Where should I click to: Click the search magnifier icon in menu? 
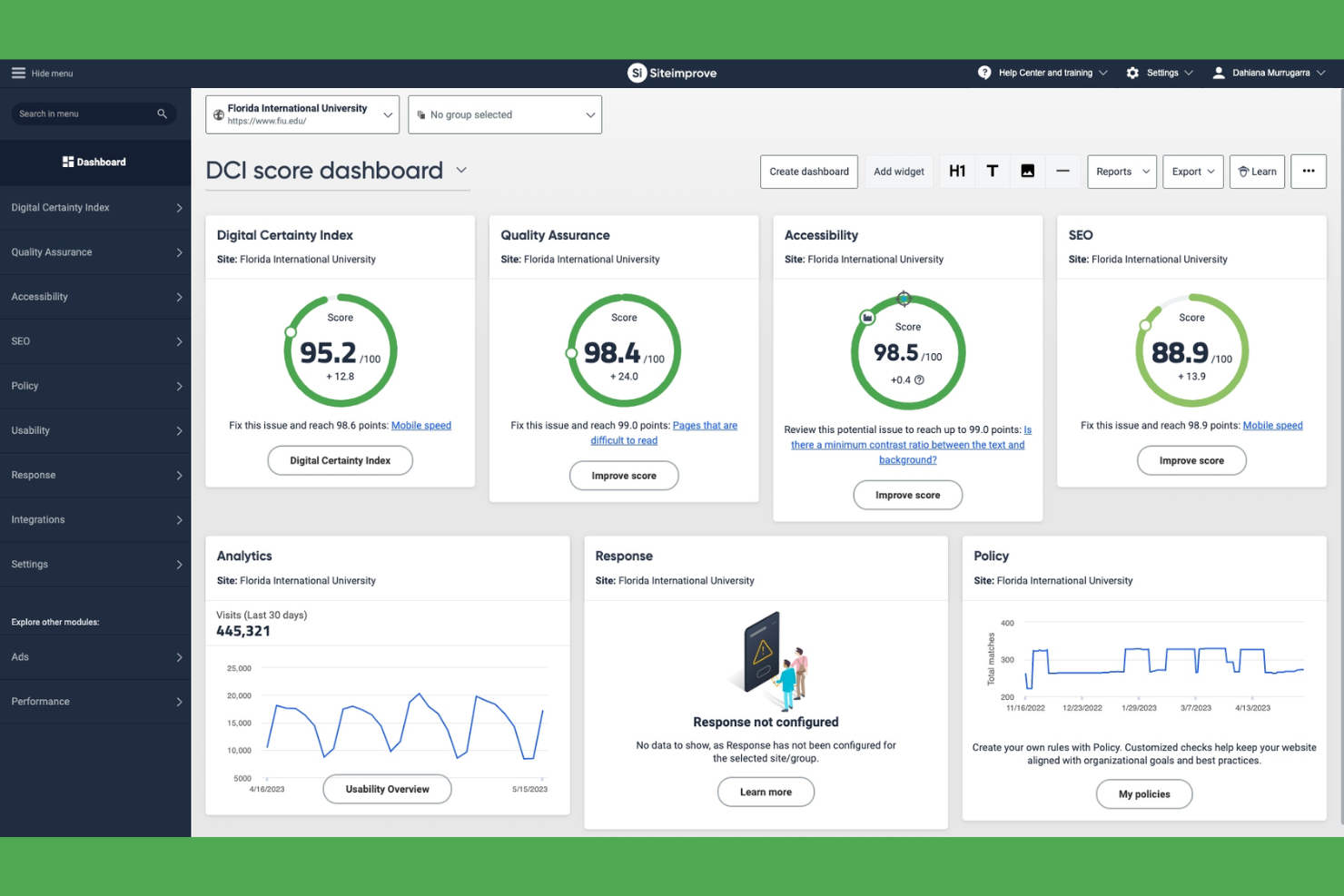[163, 113]
